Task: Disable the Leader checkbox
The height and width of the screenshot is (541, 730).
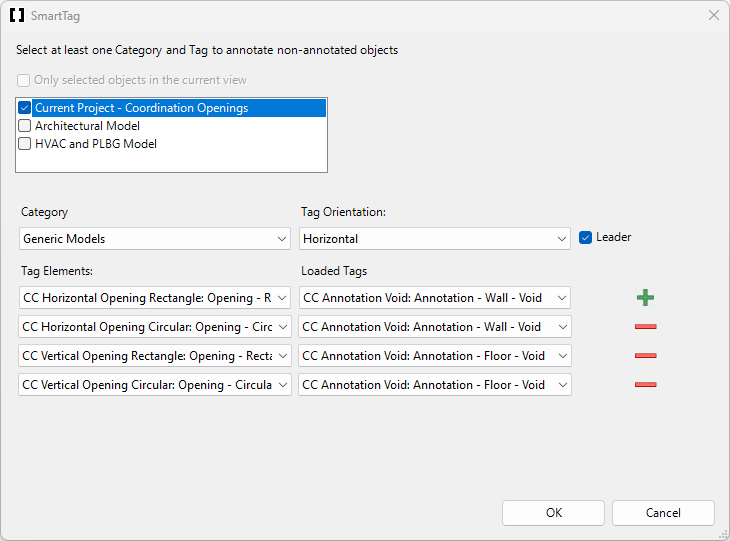Action: coord(585,237)
